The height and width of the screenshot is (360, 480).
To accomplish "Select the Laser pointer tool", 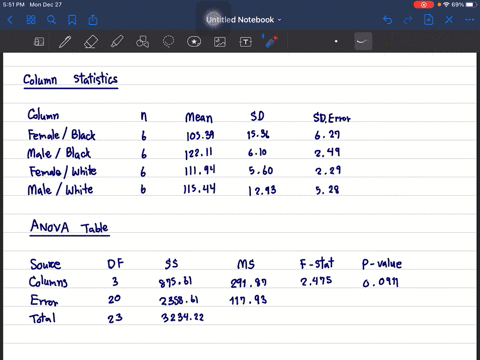I will point(271,41).
